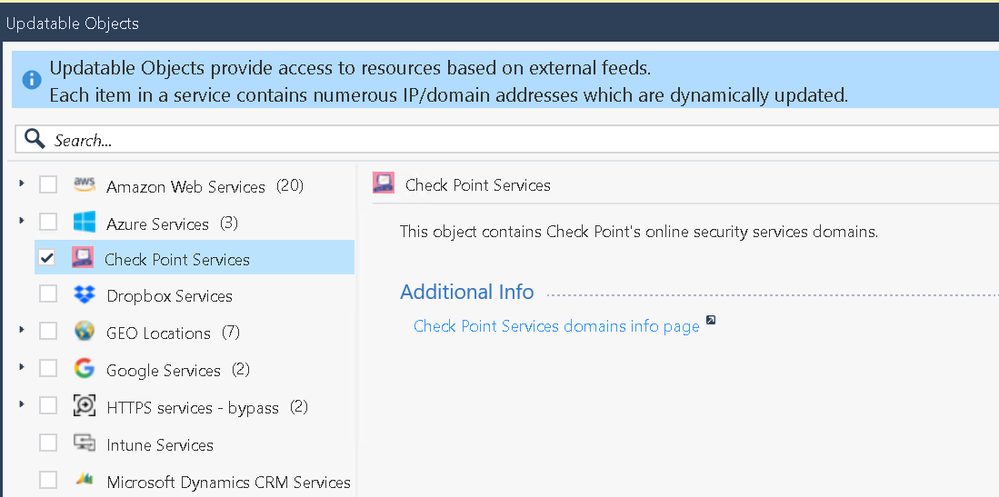Image resolution: width=999 pixels, height=497 pixels.
Task: Tick the Amazon Web Services checkbox
Action: 48,185
